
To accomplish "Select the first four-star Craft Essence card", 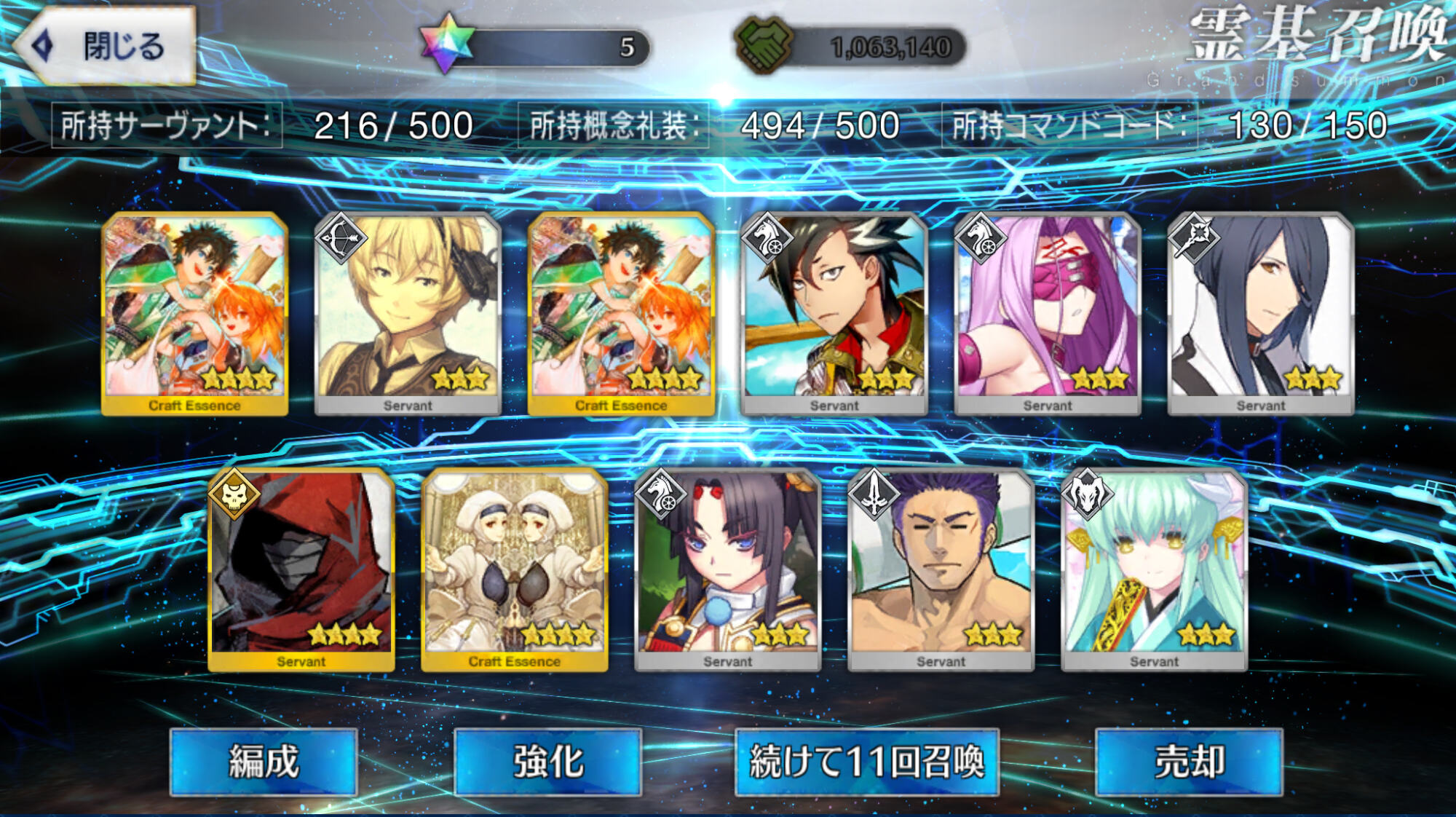I will tap(195, 314).
